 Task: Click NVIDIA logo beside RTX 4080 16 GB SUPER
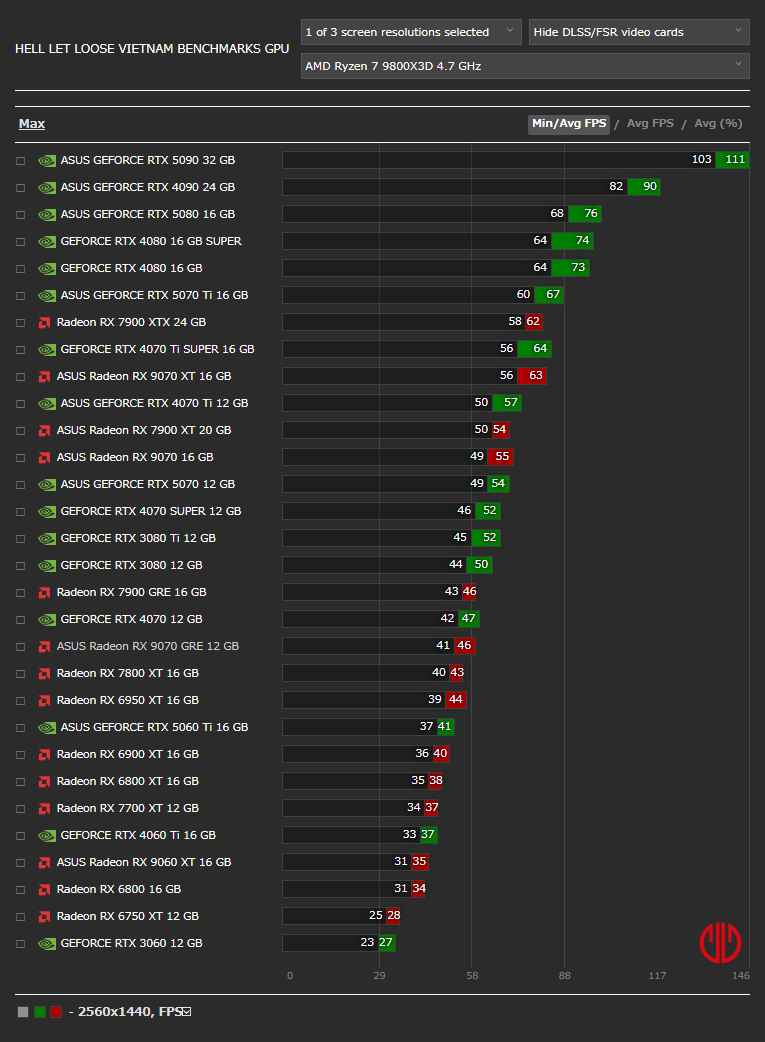tap(47, 242)
